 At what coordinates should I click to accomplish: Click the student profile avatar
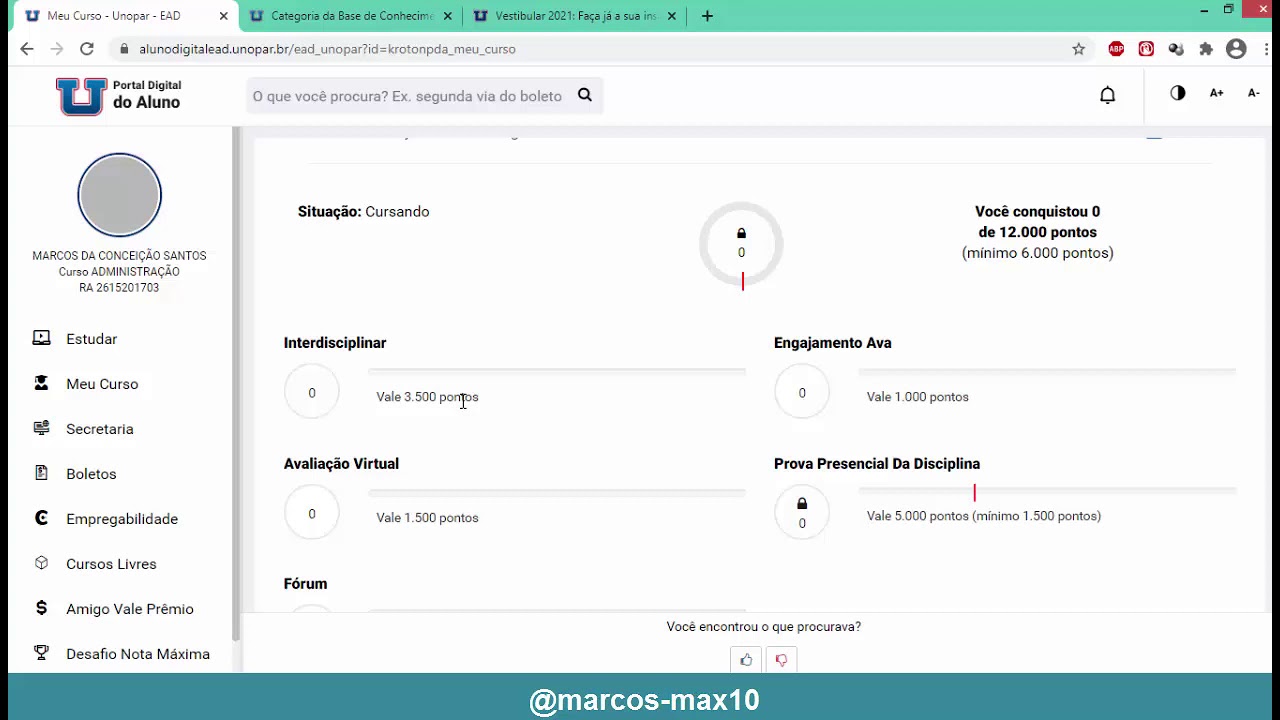[119, 195]
